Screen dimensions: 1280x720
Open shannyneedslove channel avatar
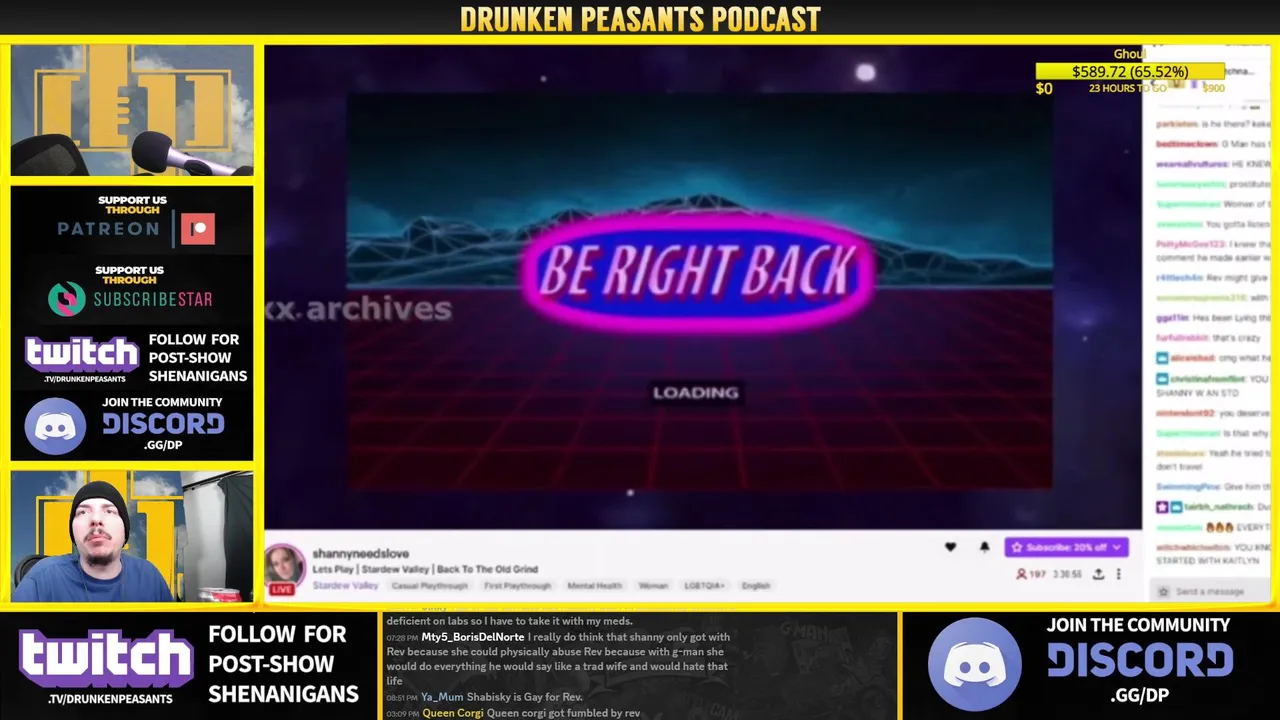(x=284, y=565)
